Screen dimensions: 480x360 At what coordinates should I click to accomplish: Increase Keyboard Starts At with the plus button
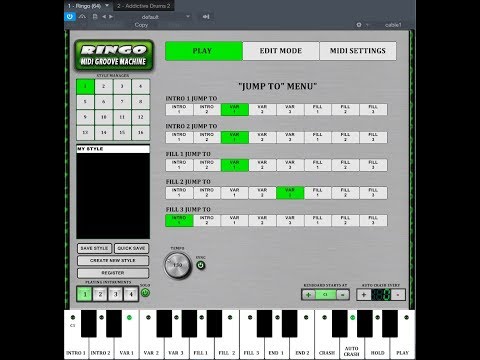tap(308, 295)
